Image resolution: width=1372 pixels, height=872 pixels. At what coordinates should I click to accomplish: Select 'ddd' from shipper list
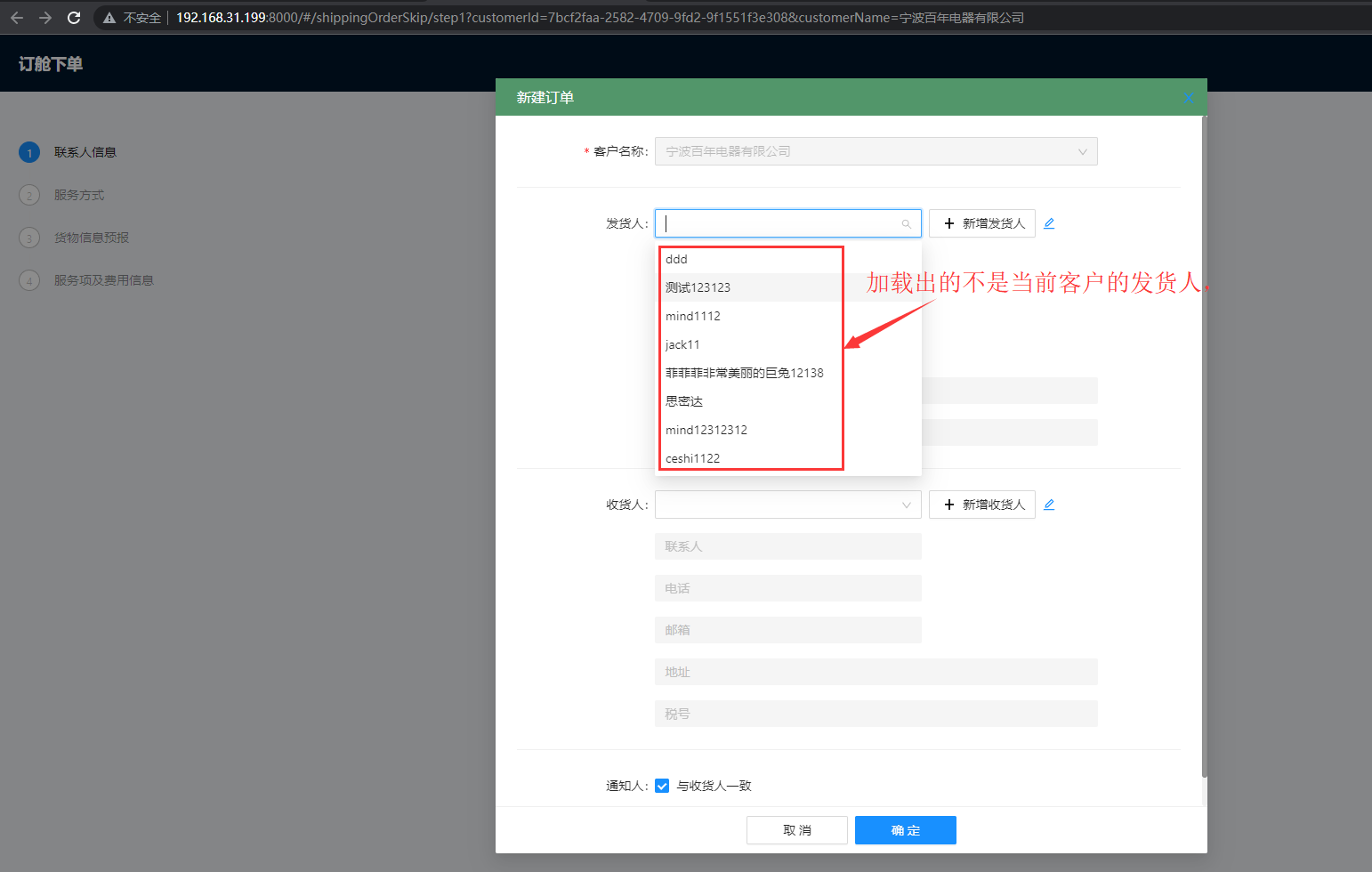[x=677, y=259]
